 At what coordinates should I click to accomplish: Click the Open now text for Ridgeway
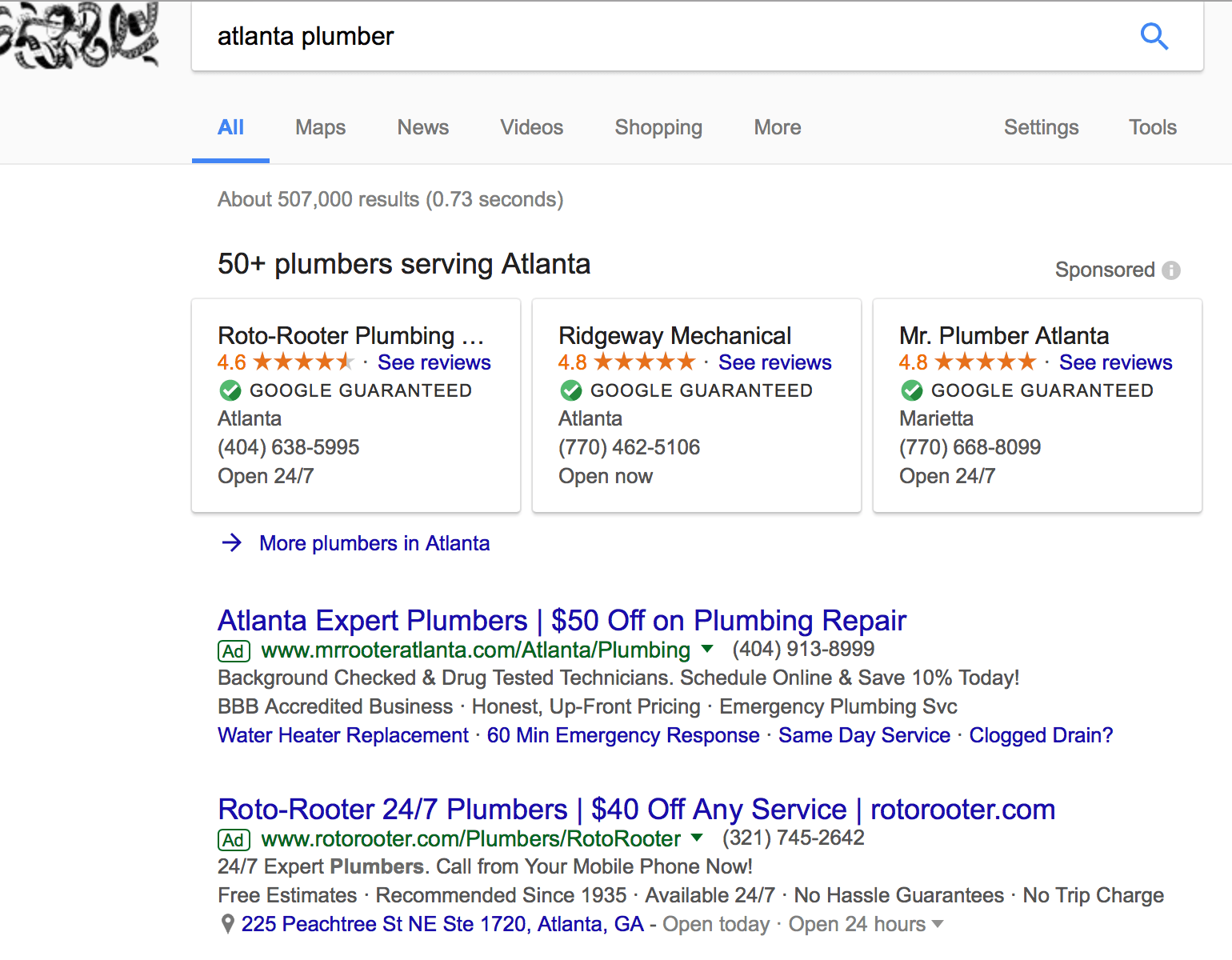click(x=606, y=476)
